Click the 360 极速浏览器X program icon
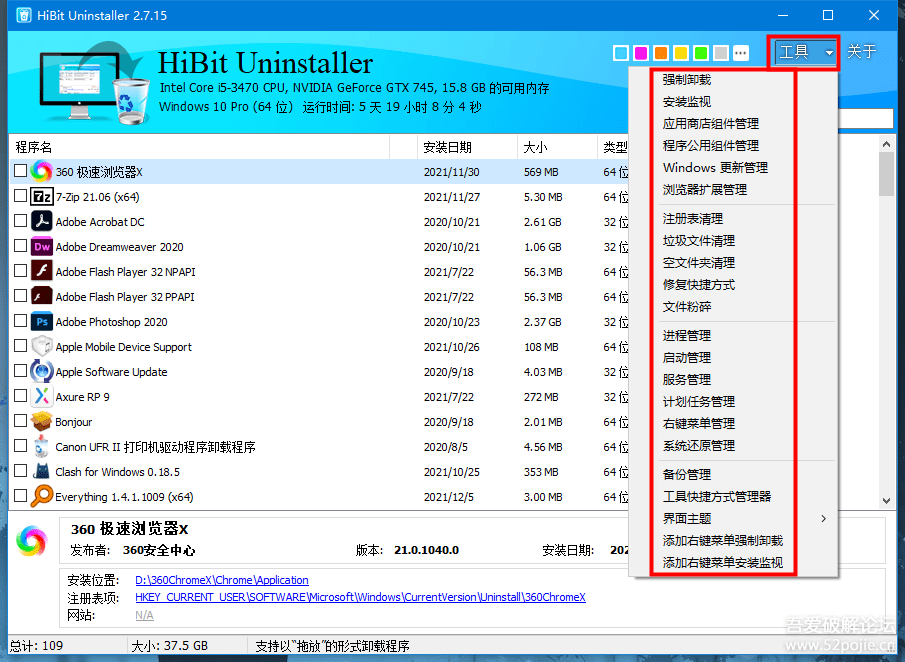The image size is (905, 662). coord(42,171)
